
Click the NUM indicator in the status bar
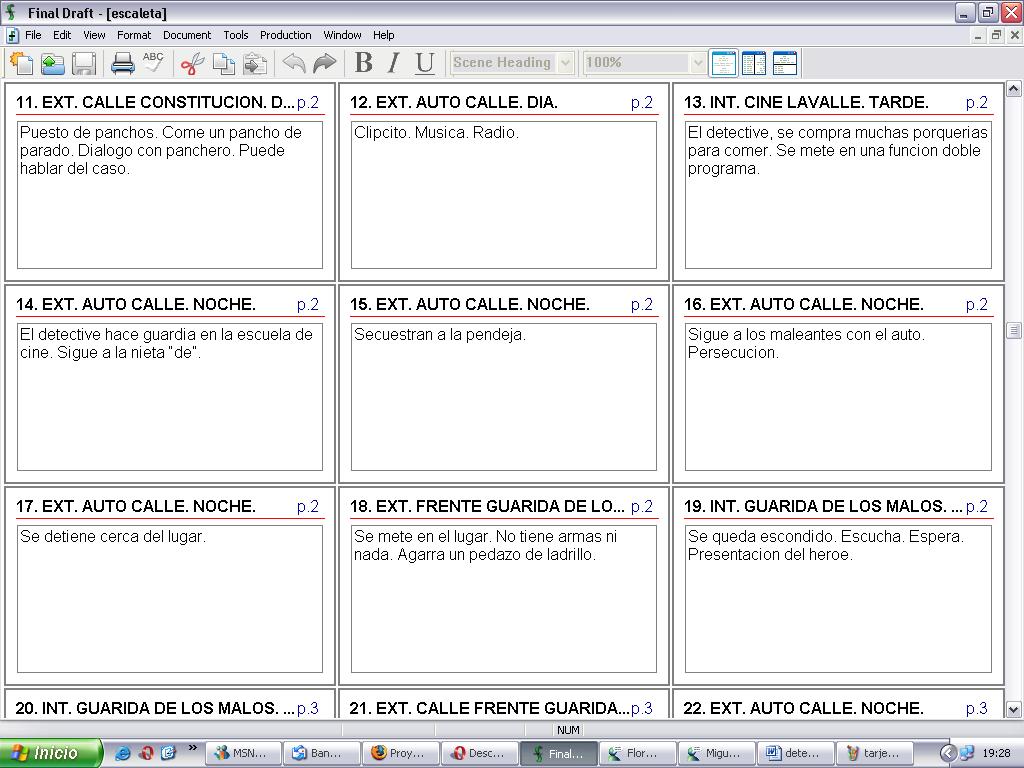(x=568, y=730)
